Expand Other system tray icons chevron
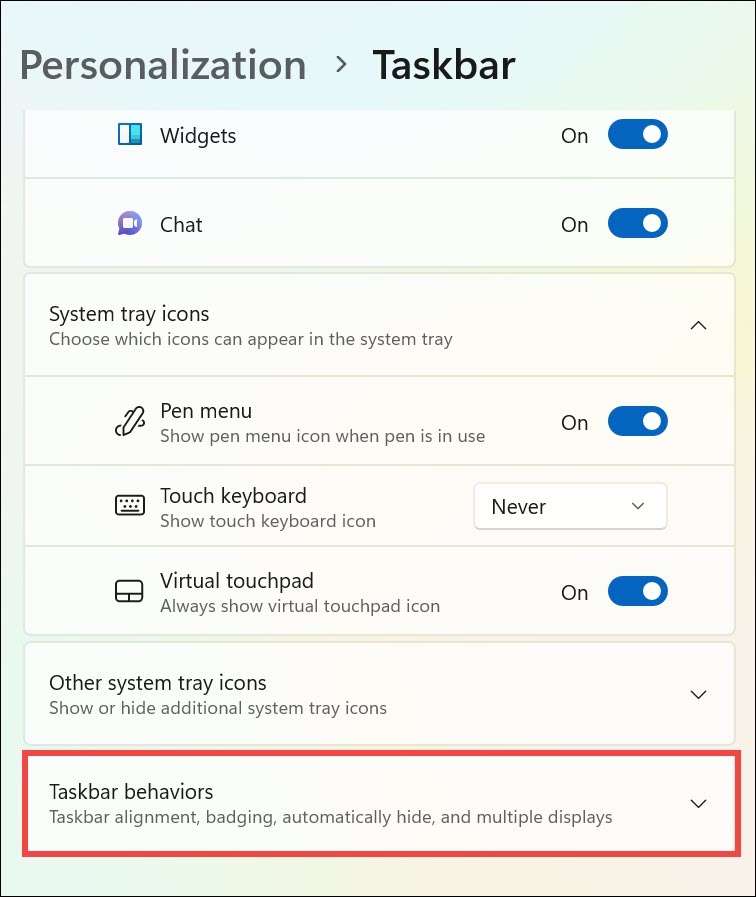This screenshot has width=756, height=897. pyautogui.click(x=699, y=695)
